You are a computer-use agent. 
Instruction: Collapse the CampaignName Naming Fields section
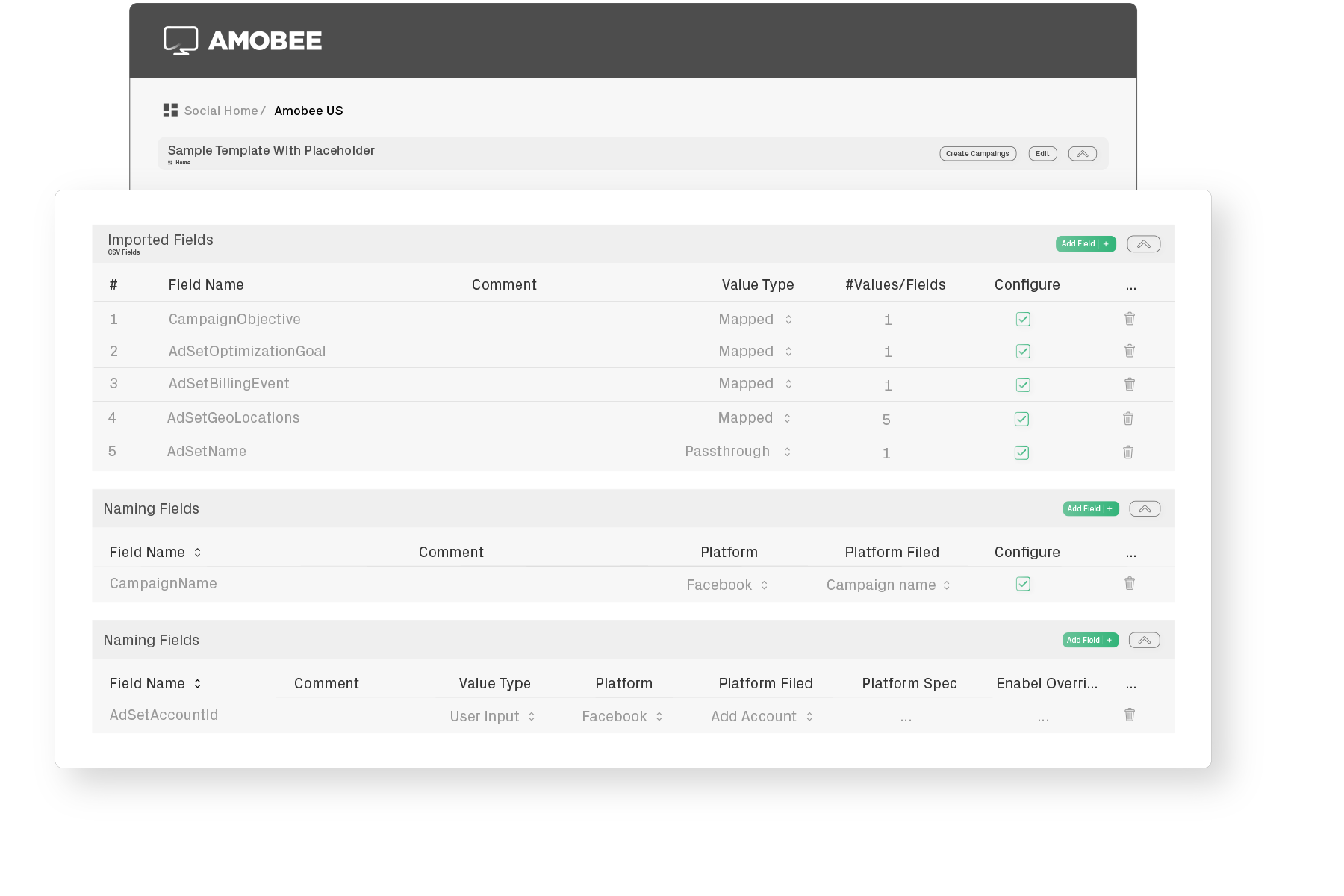(1145, 509)
